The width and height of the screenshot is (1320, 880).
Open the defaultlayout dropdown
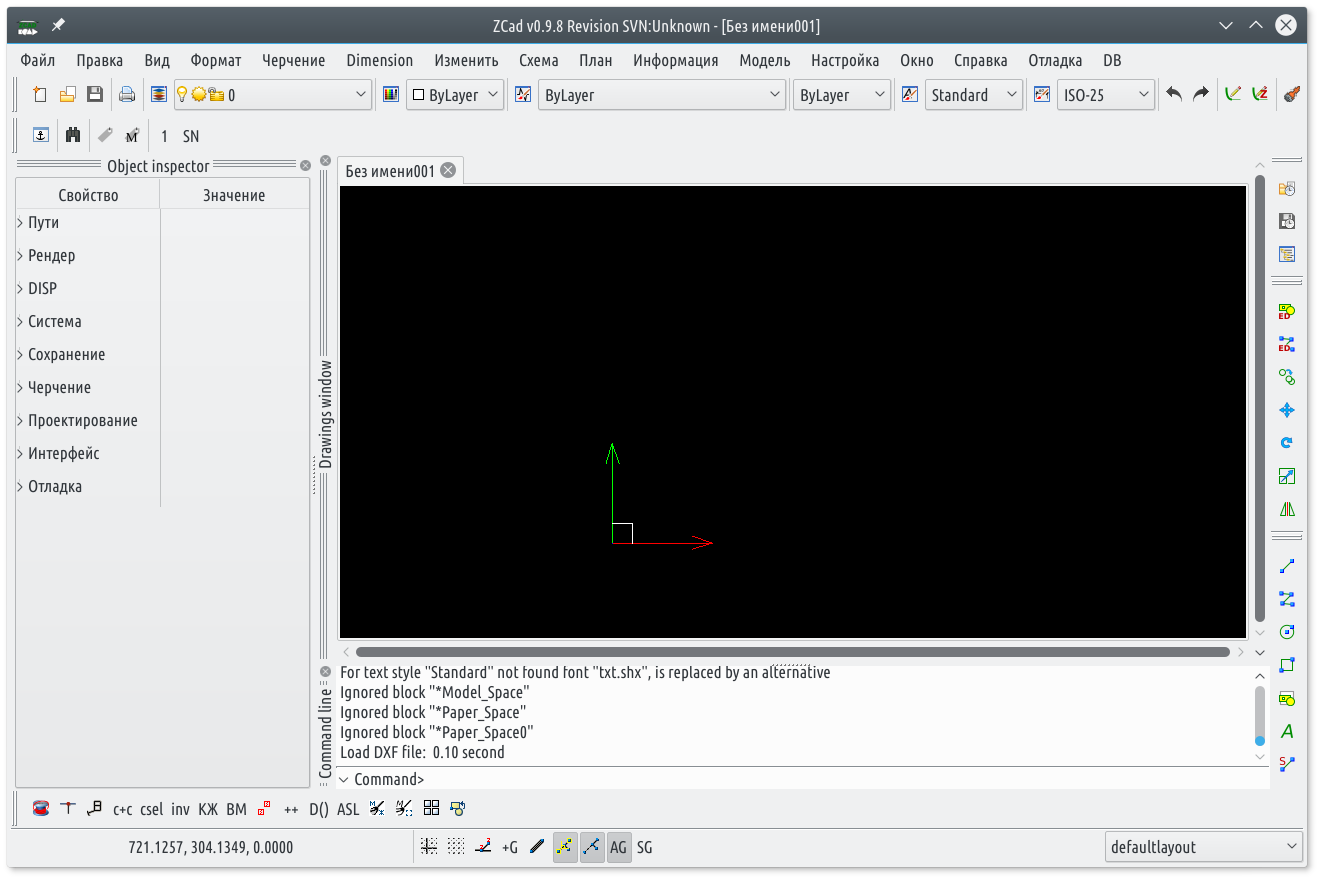coord(1203,847)
